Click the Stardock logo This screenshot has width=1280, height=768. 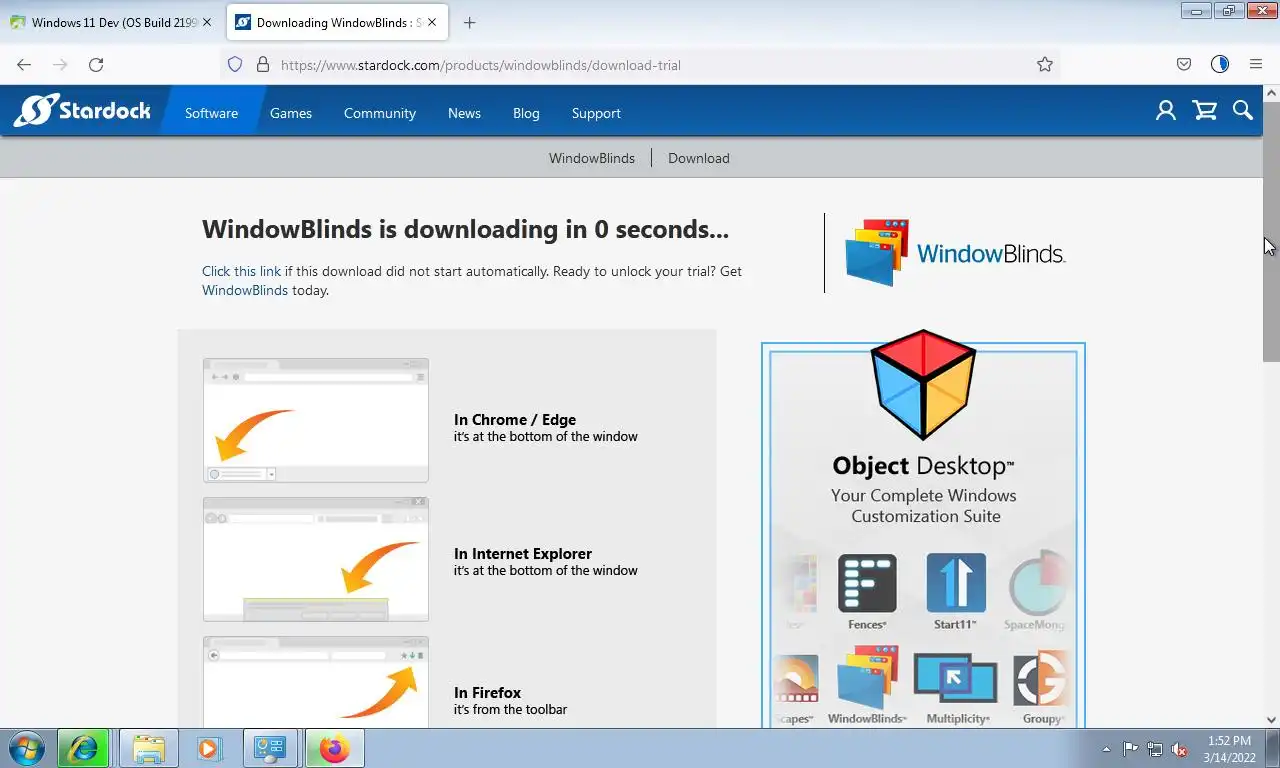[82, 111]
